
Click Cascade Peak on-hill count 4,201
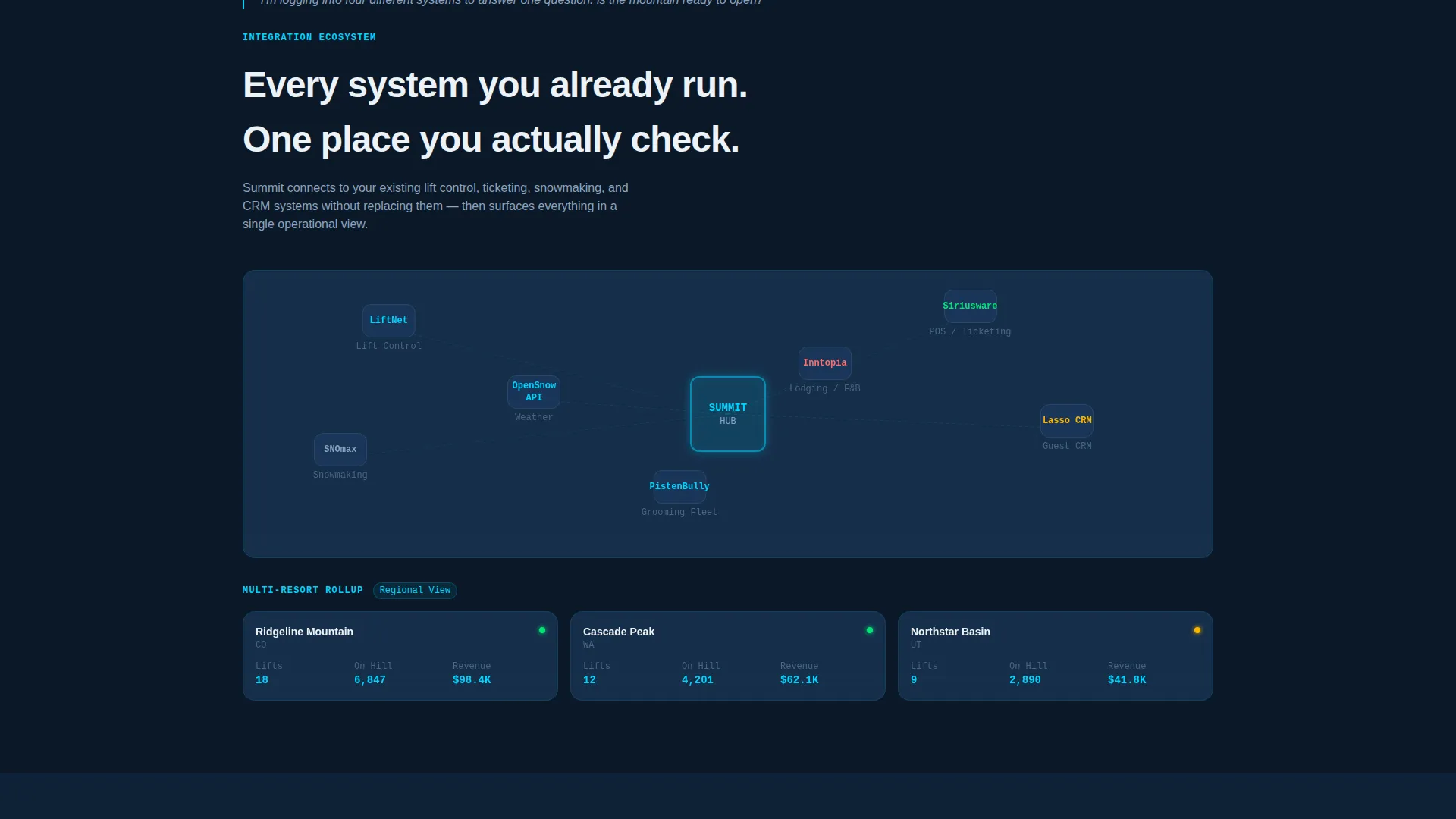tap(698, 680)
